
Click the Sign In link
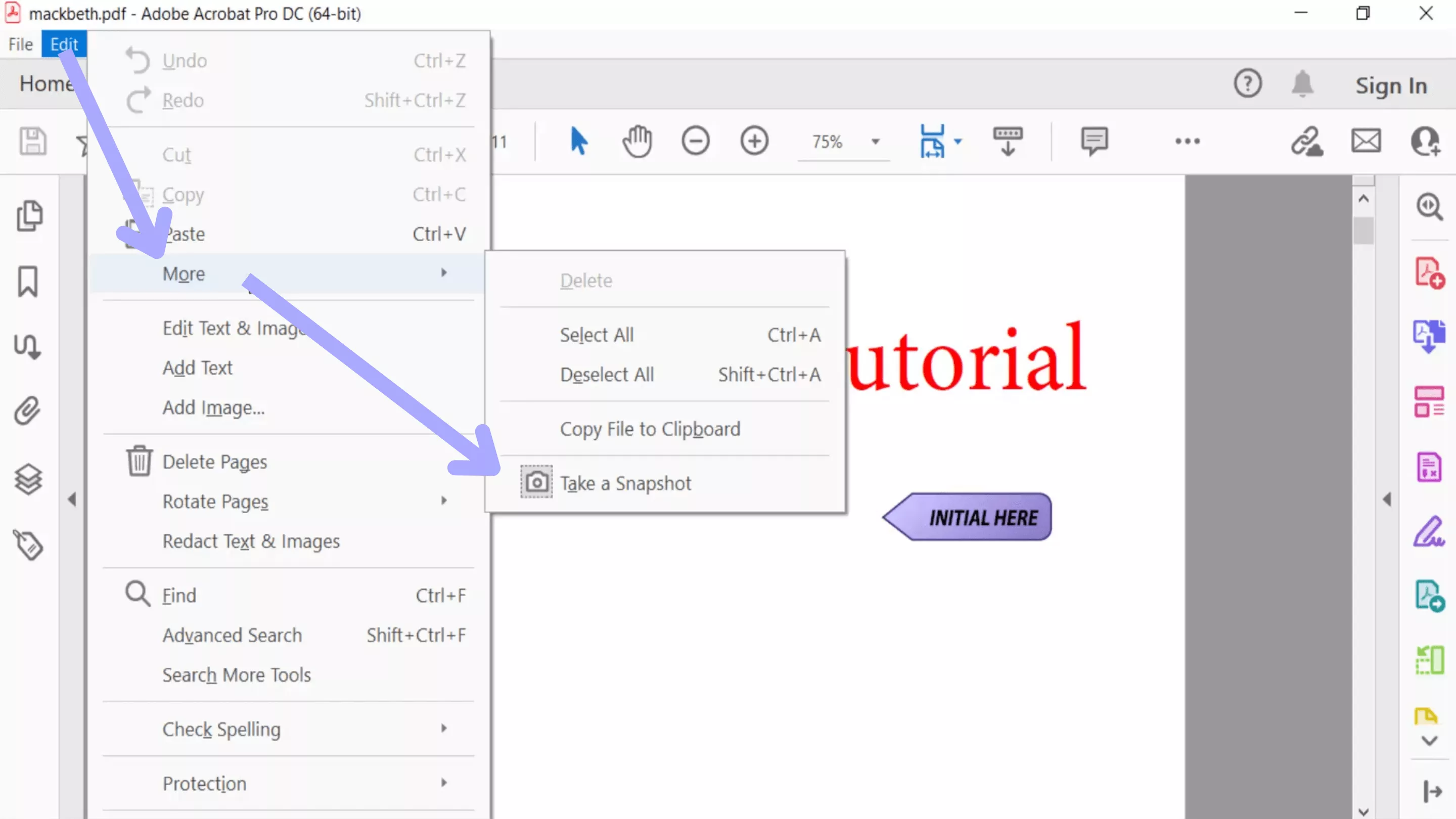pos(1392,85)
